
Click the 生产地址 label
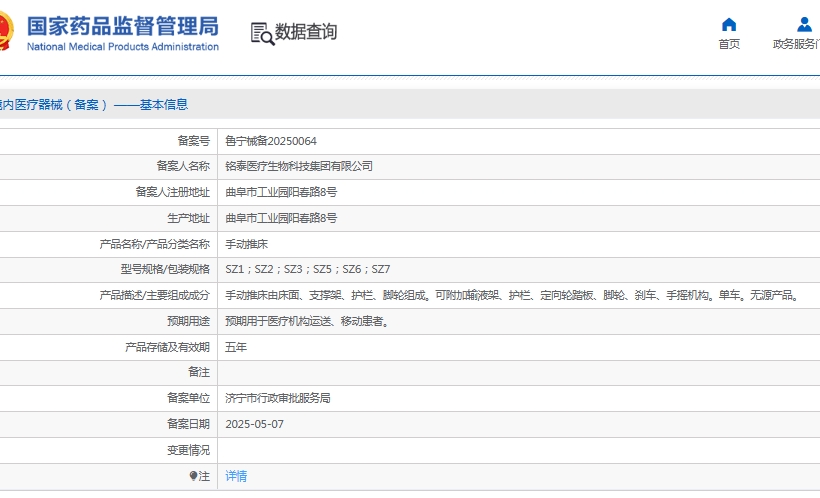(188, 218)
